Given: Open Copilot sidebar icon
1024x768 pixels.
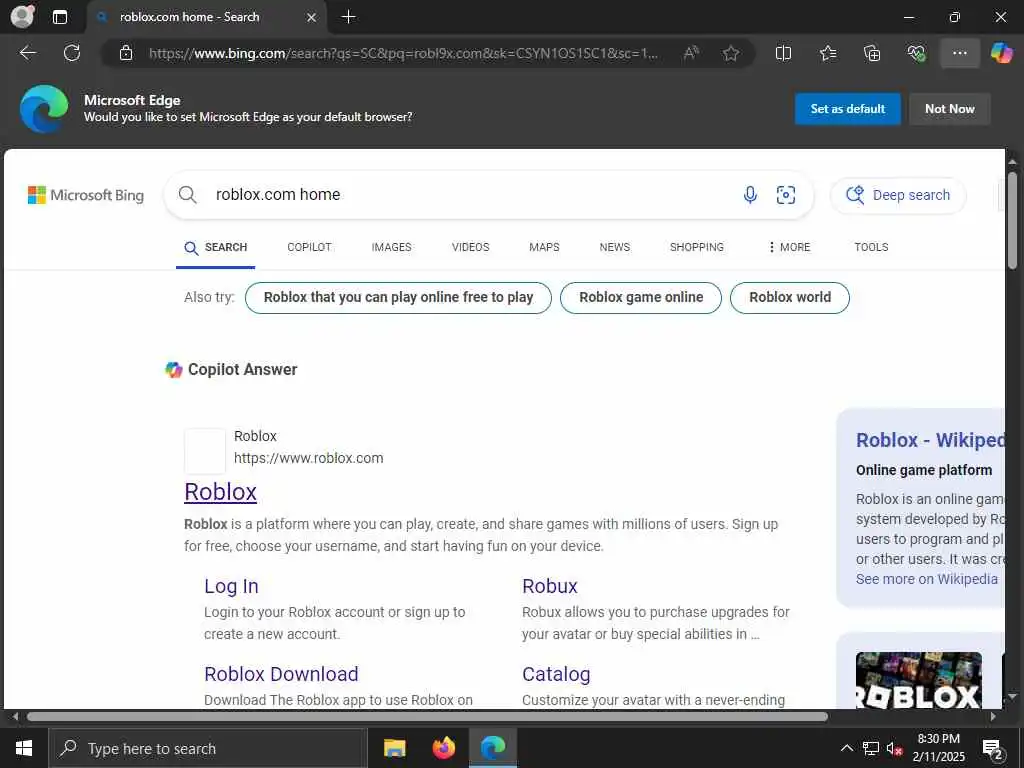Looking at the screenshot, I should [x=1001, y=53].
